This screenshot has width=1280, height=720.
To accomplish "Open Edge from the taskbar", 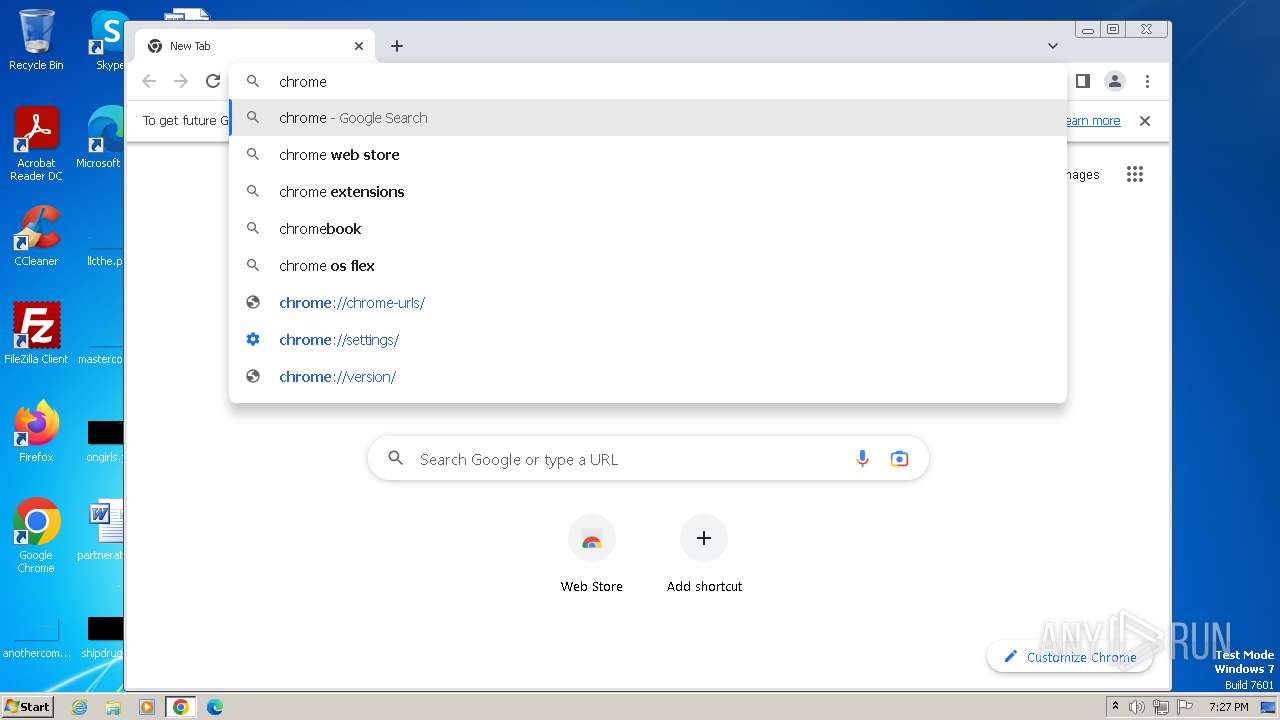I will [x=214, y=707].
